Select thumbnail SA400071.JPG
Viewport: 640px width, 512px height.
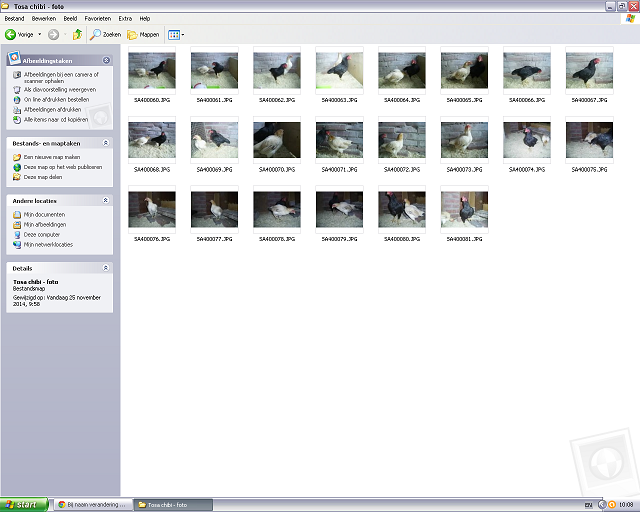pos(339,140)
